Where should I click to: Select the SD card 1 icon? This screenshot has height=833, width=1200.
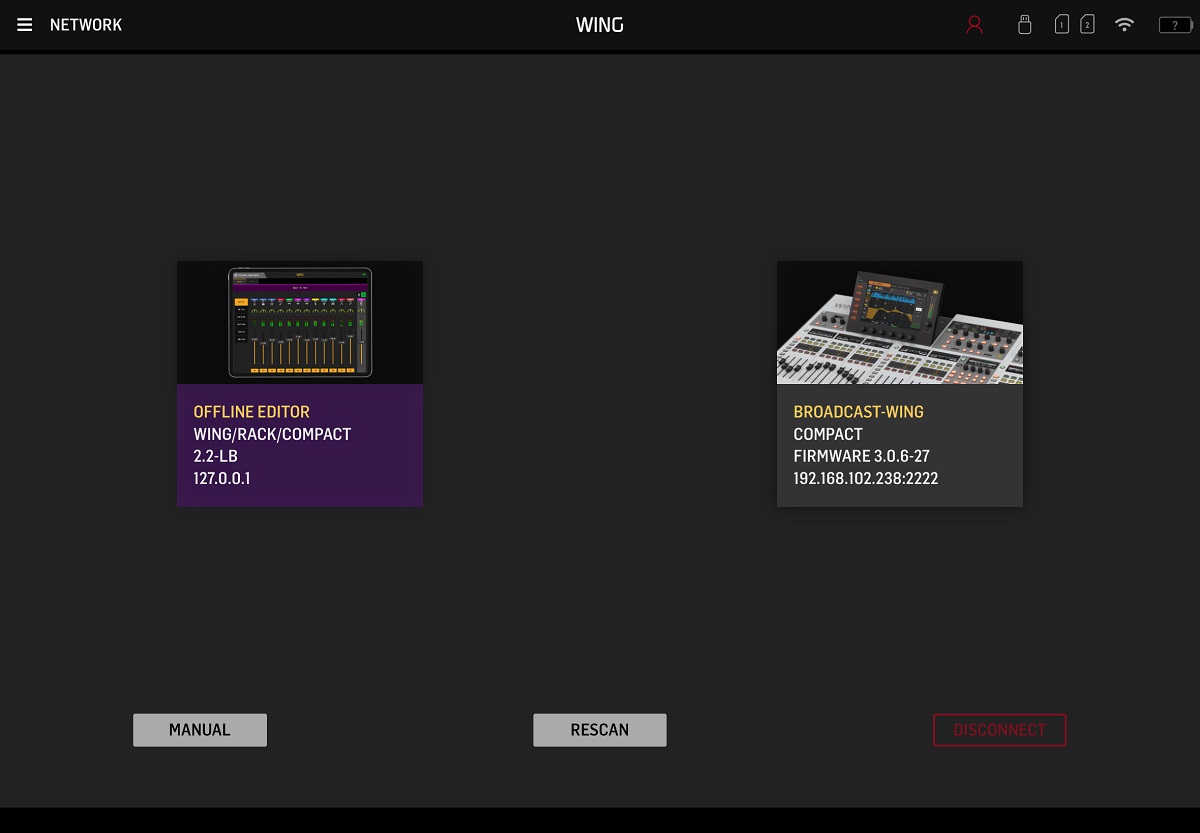pos(1062,24)
